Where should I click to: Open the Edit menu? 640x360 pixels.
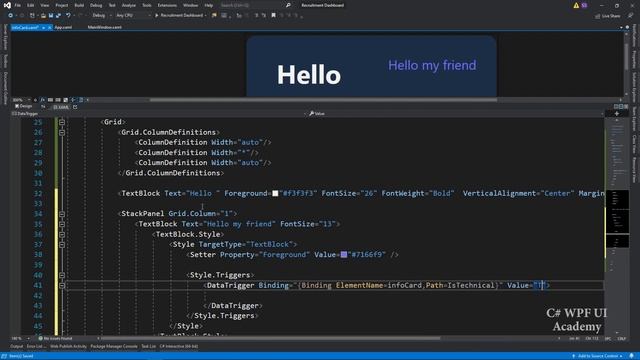coord(31,5)
